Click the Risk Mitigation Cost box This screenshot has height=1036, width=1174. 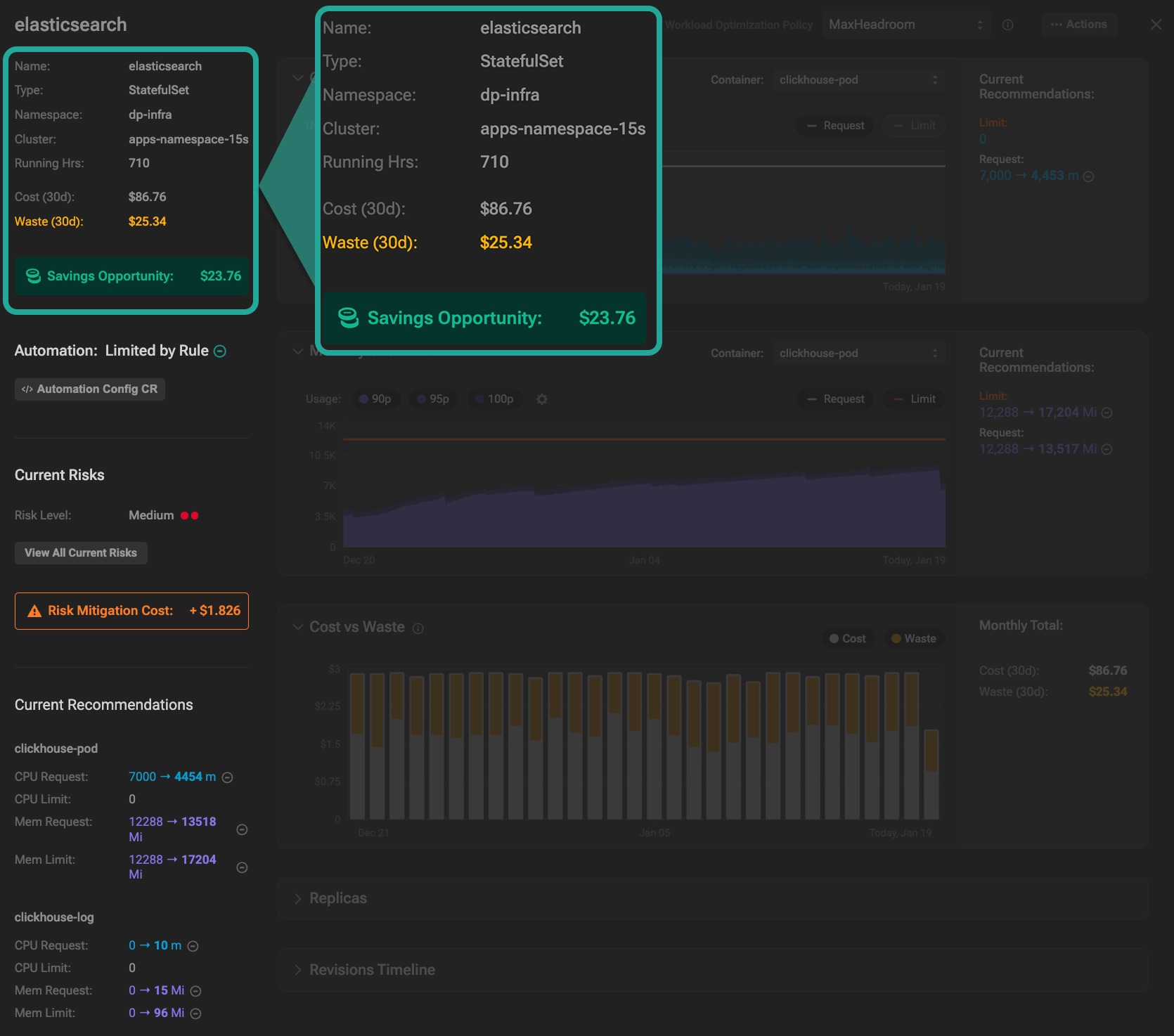click(x=131, y=611)
